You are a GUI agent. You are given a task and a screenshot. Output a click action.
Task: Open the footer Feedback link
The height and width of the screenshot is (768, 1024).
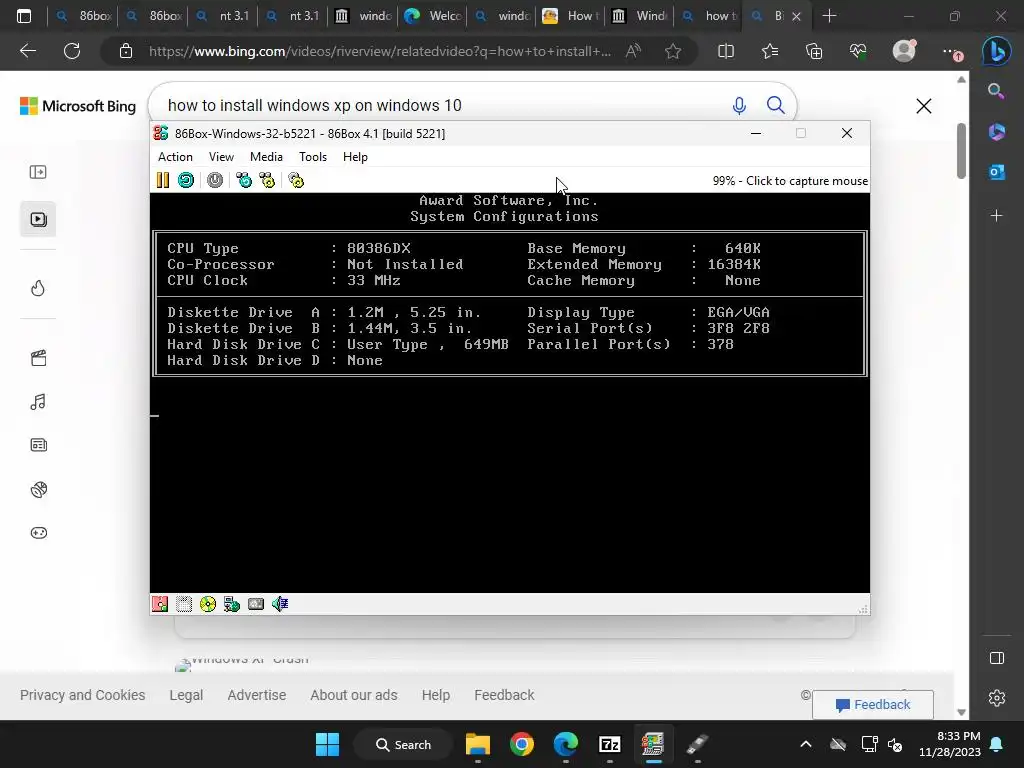[504, 695]
